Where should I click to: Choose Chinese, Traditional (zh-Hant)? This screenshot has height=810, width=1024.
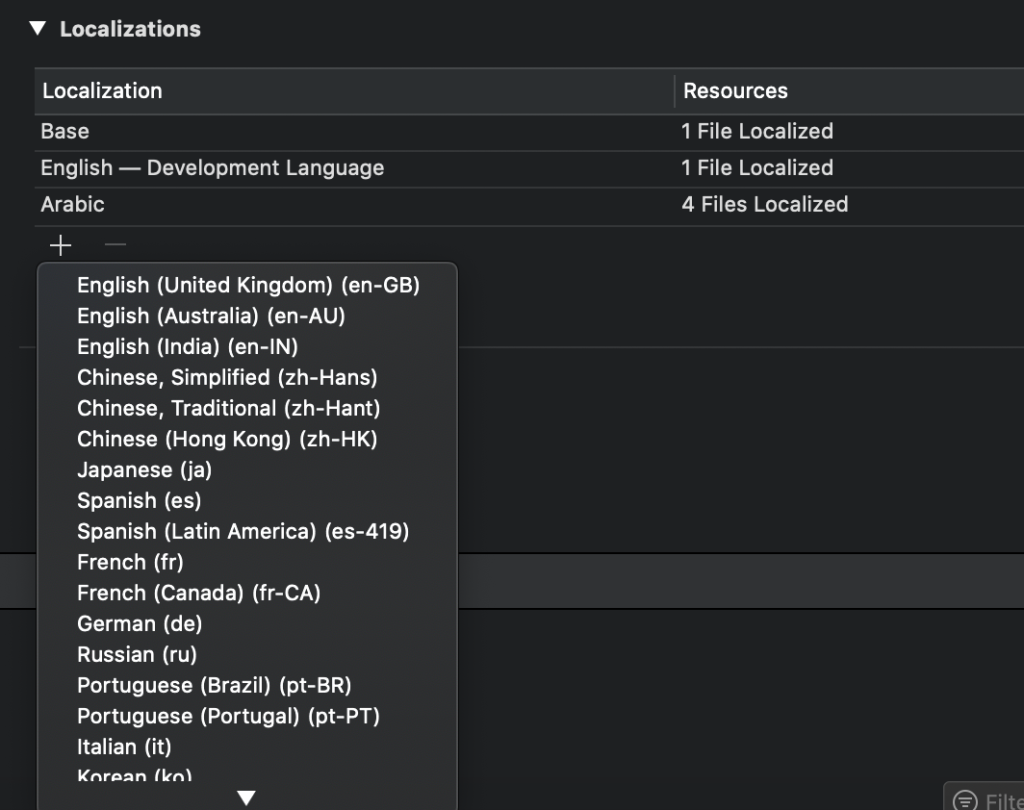click(248, 408)
